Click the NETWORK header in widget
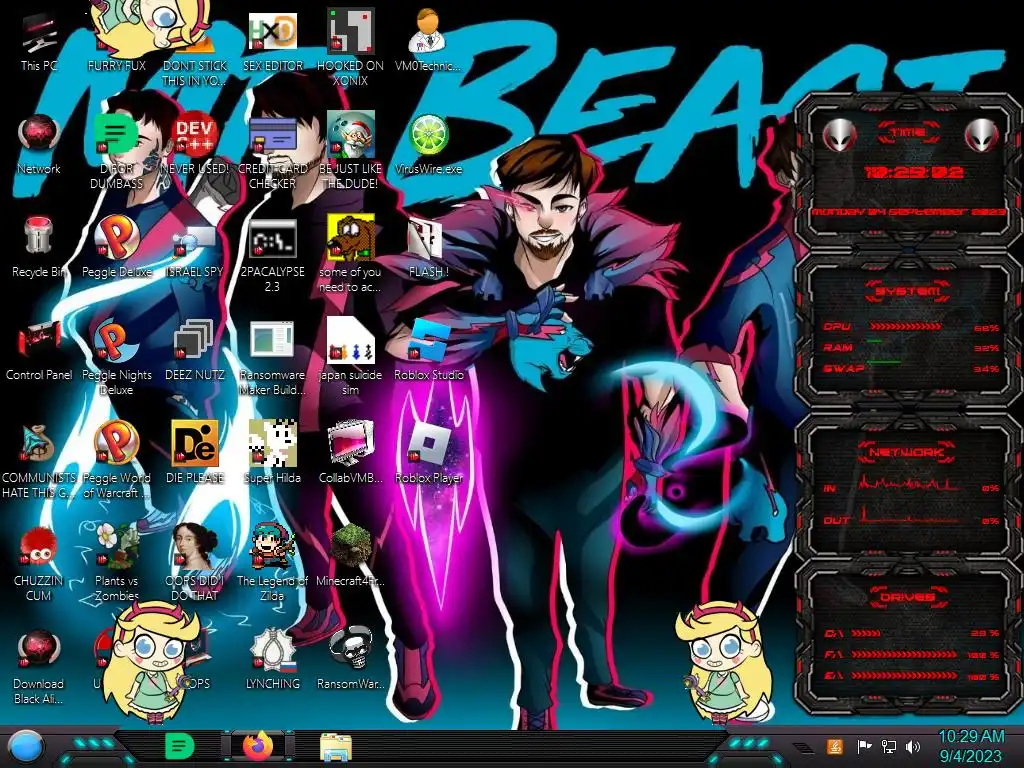 pos(908,452)
